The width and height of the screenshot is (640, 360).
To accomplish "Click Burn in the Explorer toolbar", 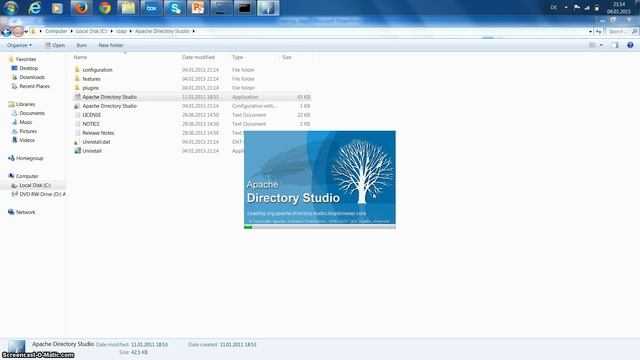I will (x=82, y=45).
